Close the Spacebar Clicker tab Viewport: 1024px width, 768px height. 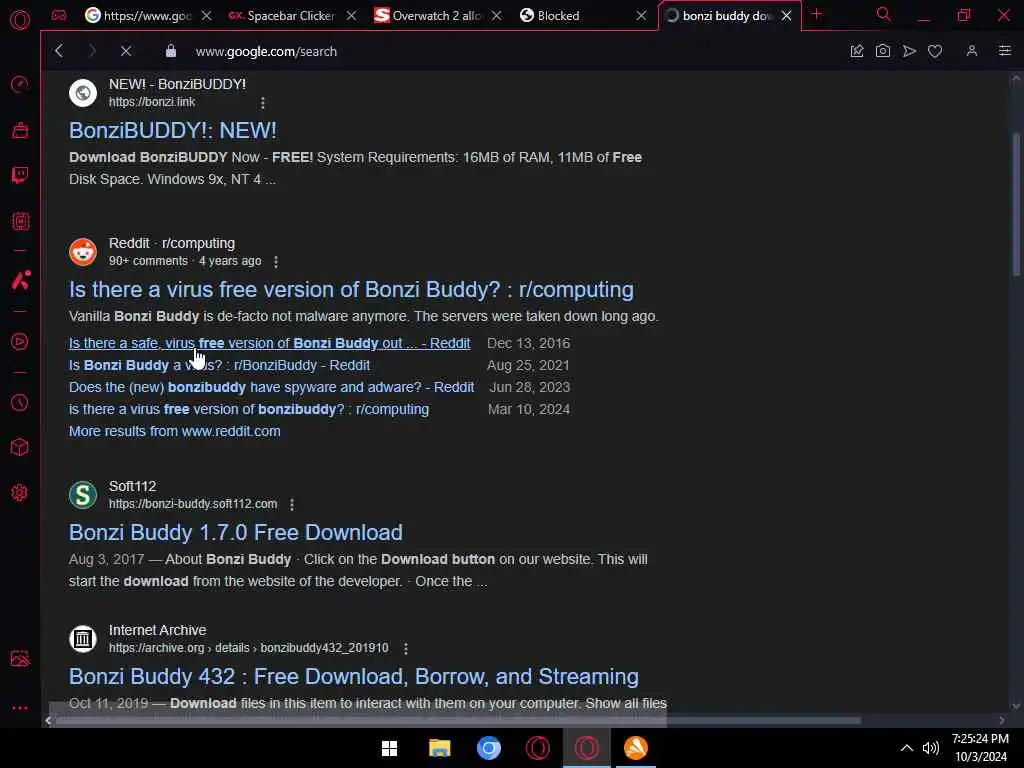click(x=351, y=16)
